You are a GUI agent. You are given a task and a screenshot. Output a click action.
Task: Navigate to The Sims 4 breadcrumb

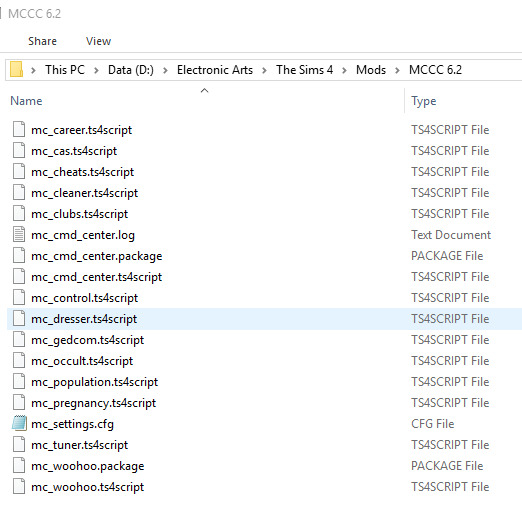point(304,70)
